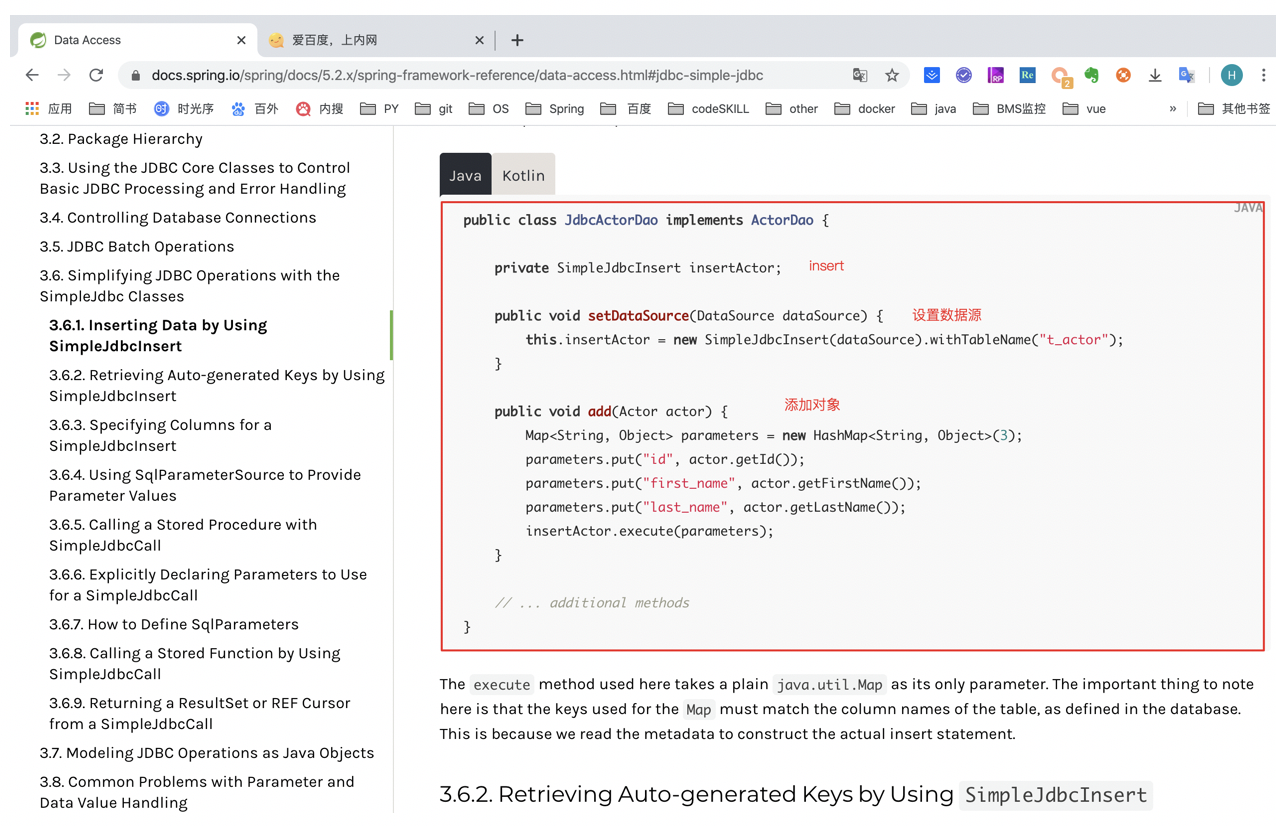
Task: Open the 时光序 bookmark
Action: click(x=183, y=108)
